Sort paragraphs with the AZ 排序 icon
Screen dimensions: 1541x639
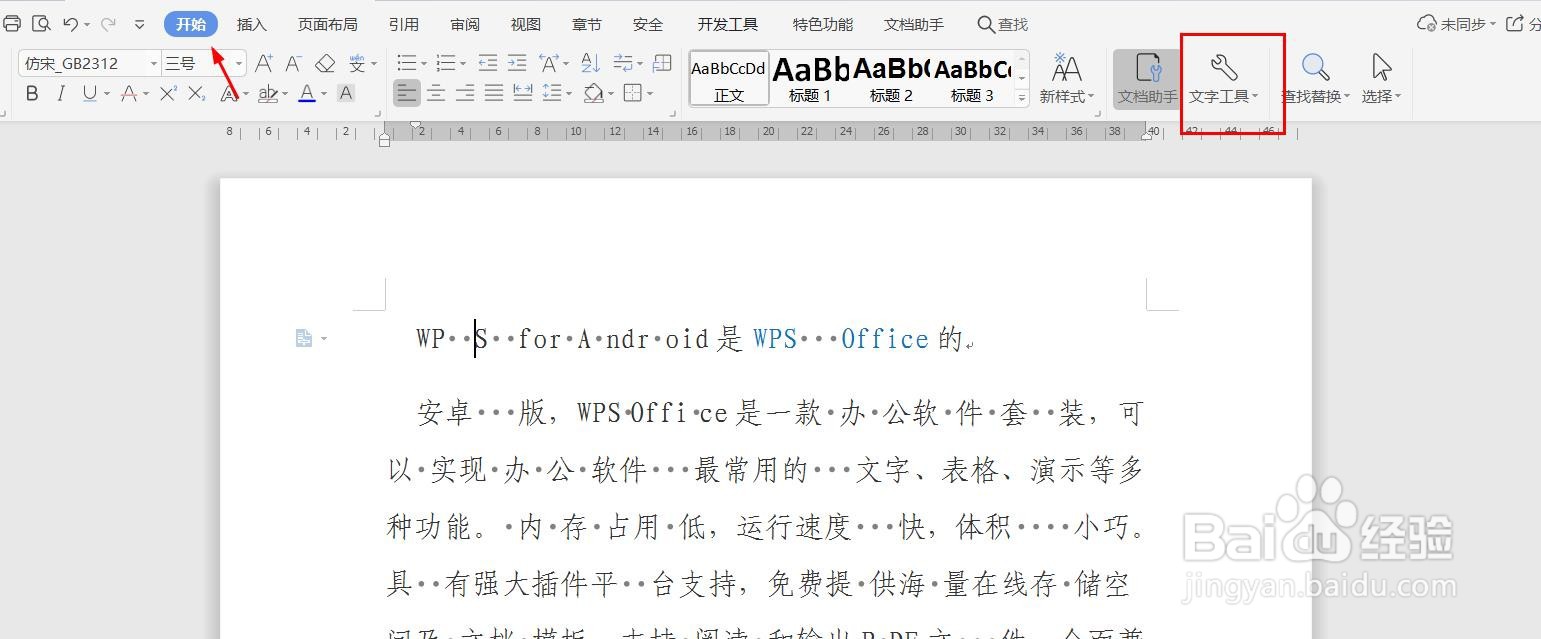pos(590,62)
